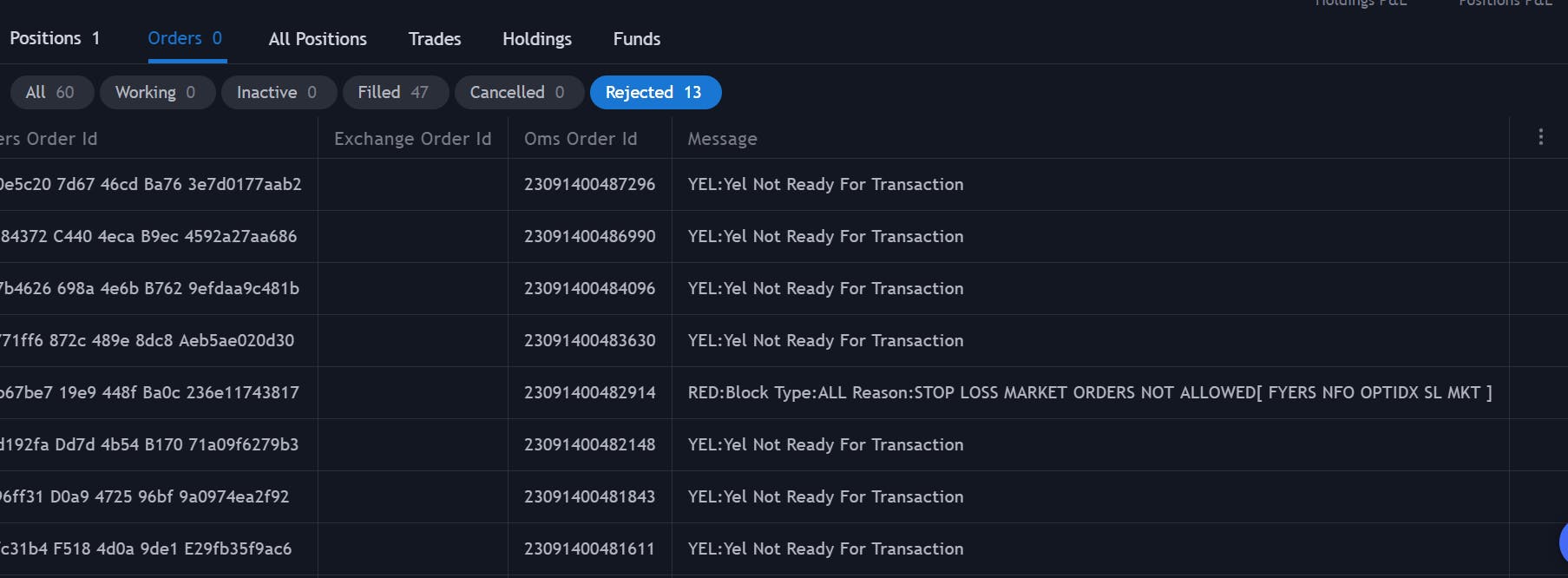Sort by Oms Order Id column

(x=581, y=139)
